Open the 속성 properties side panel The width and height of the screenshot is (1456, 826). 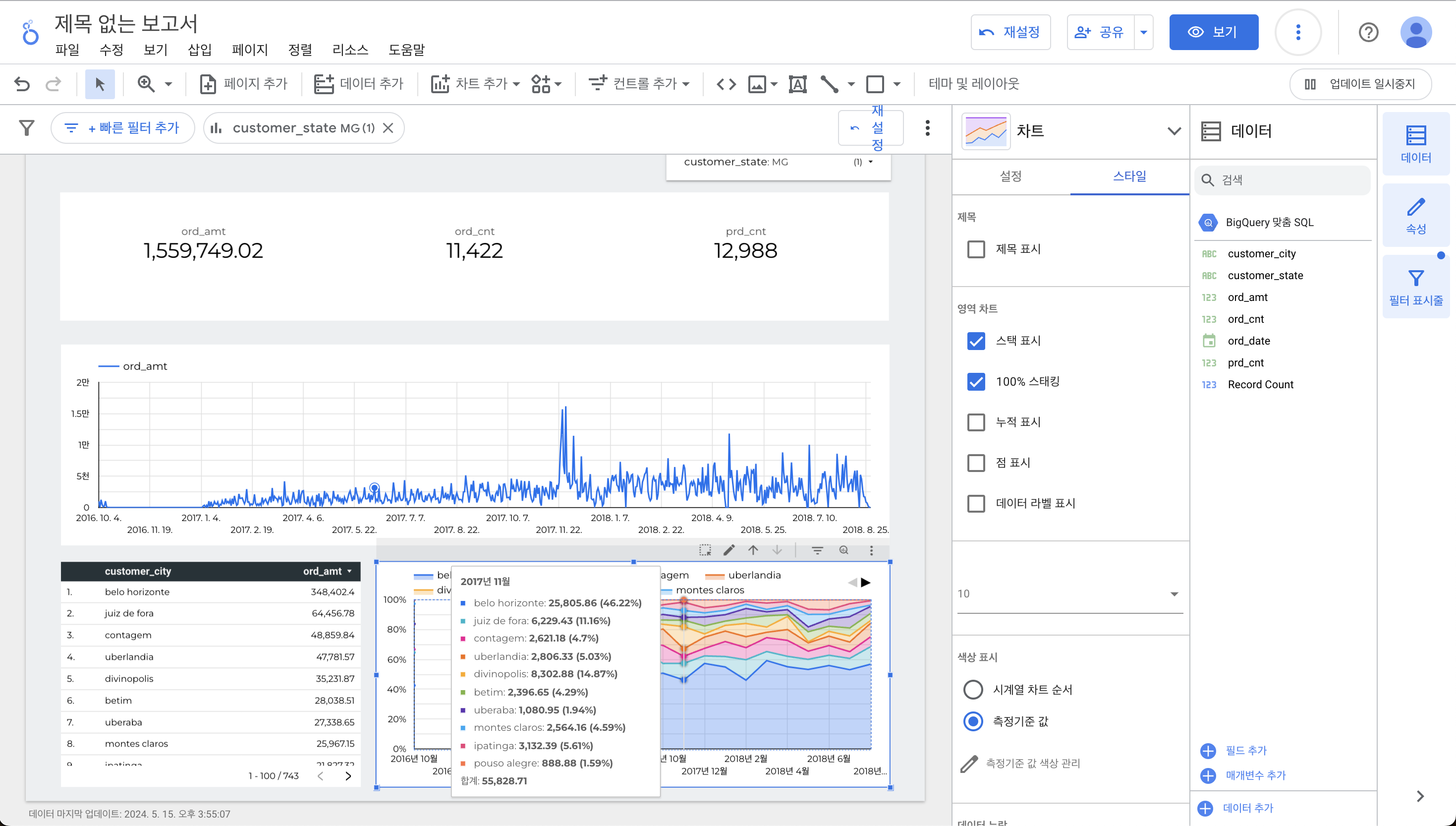[1415, 216]
